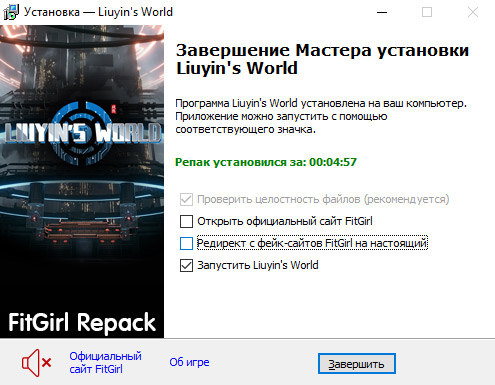This screenshot has width=495, height=385.
Task: Click the 'Установка — Liuyin's World' title bar text
Action: click(98, 12)
